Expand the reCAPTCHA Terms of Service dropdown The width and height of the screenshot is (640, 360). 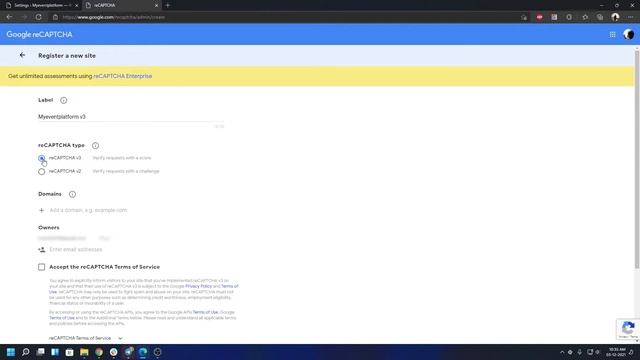tap(86, 338)
